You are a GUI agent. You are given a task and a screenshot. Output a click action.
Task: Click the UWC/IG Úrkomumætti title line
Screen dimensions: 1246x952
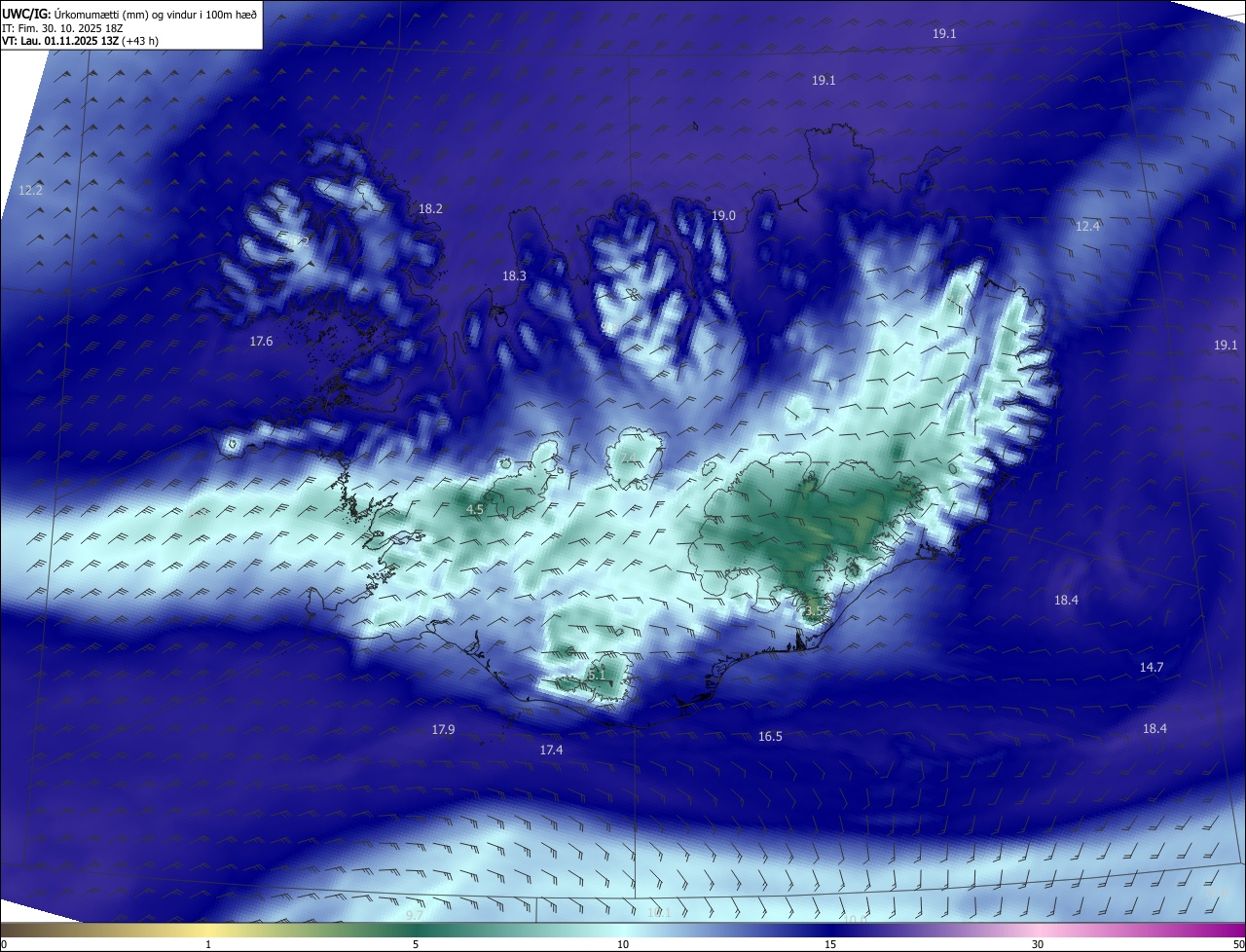[x=129, y=14]
